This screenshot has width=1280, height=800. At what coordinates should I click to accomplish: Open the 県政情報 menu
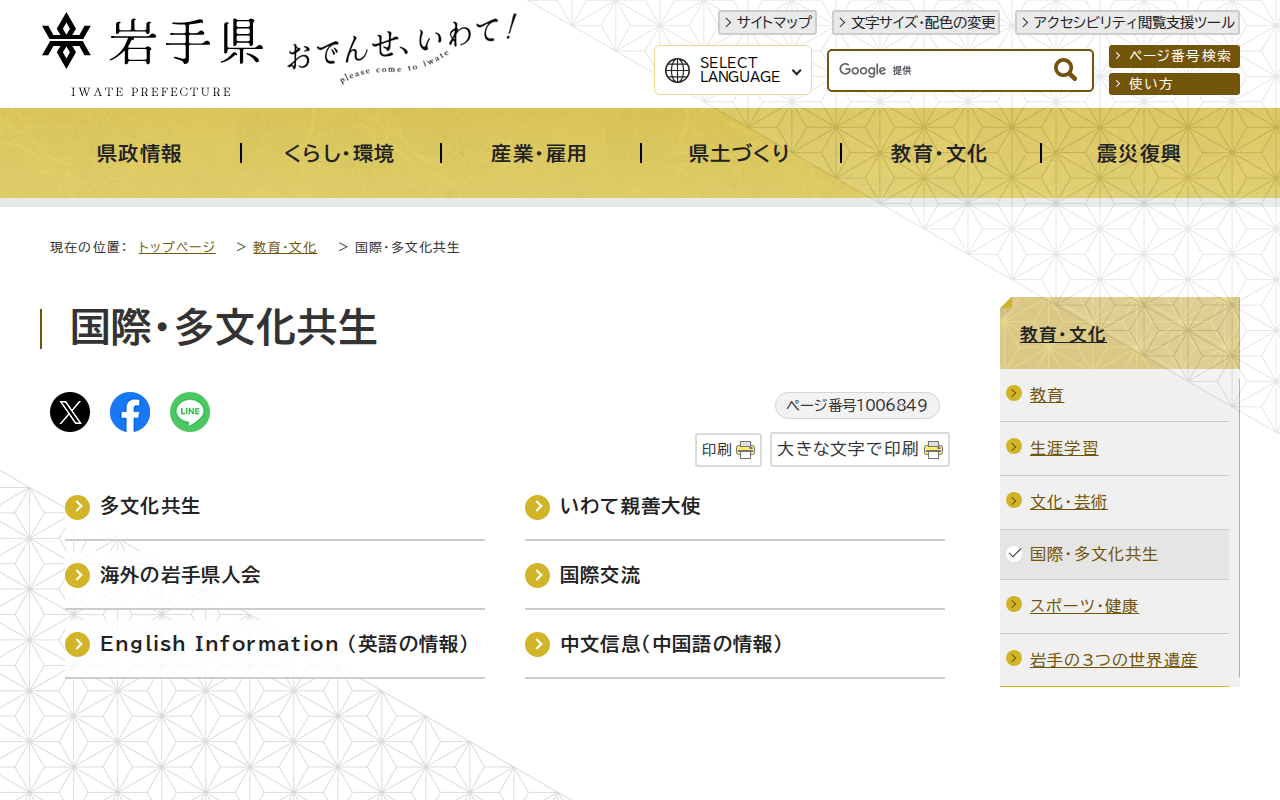140,153
